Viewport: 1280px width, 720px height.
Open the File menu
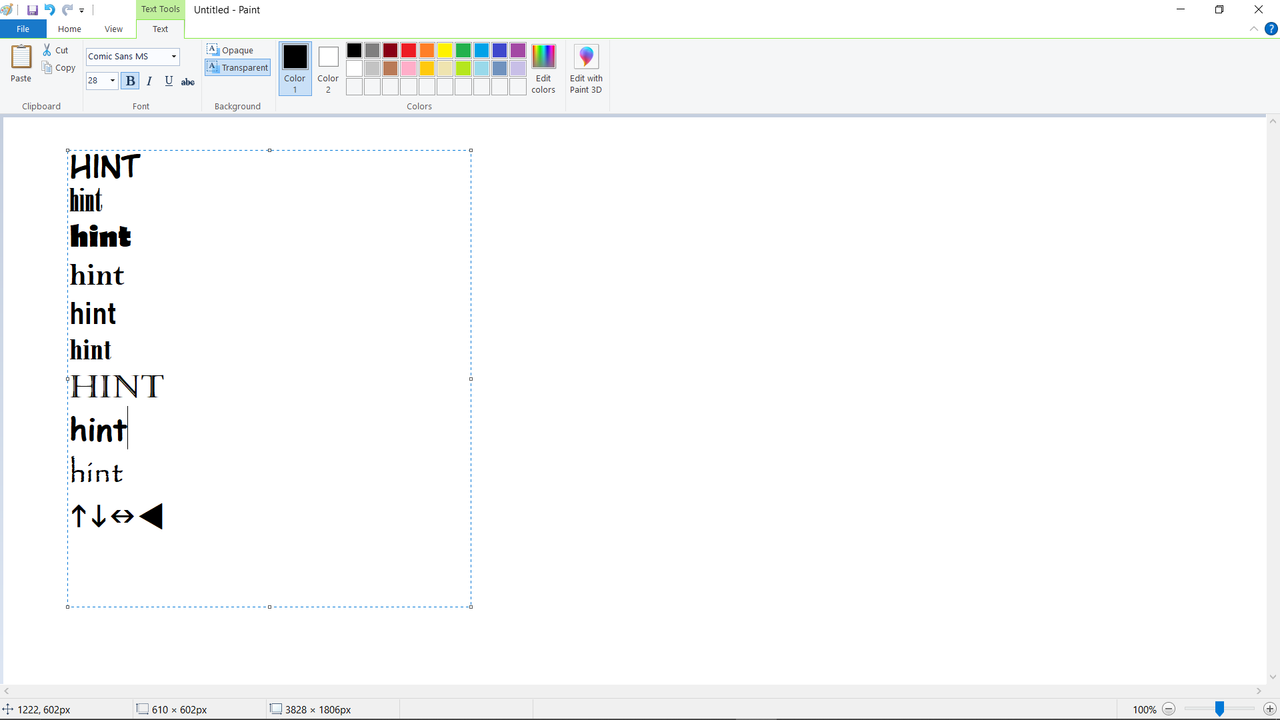coord(22,28)
